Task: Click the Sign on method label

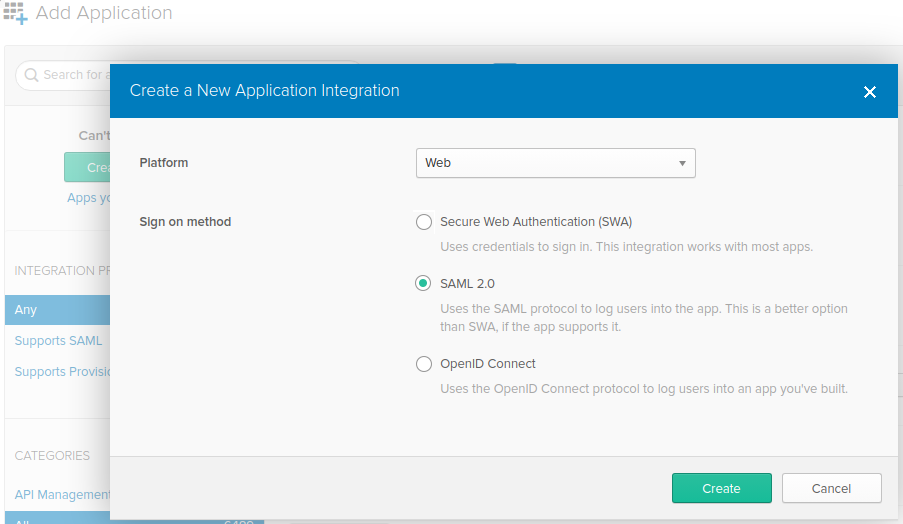Action: coord(185,222)
